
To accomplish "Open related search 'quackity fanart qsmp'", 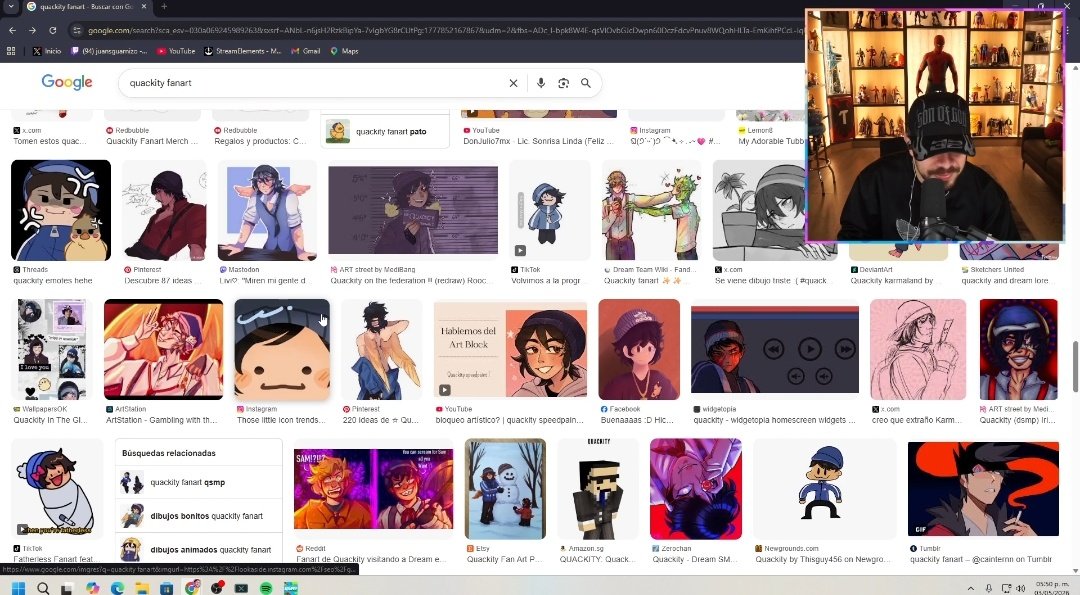I will tap(199, 483).
